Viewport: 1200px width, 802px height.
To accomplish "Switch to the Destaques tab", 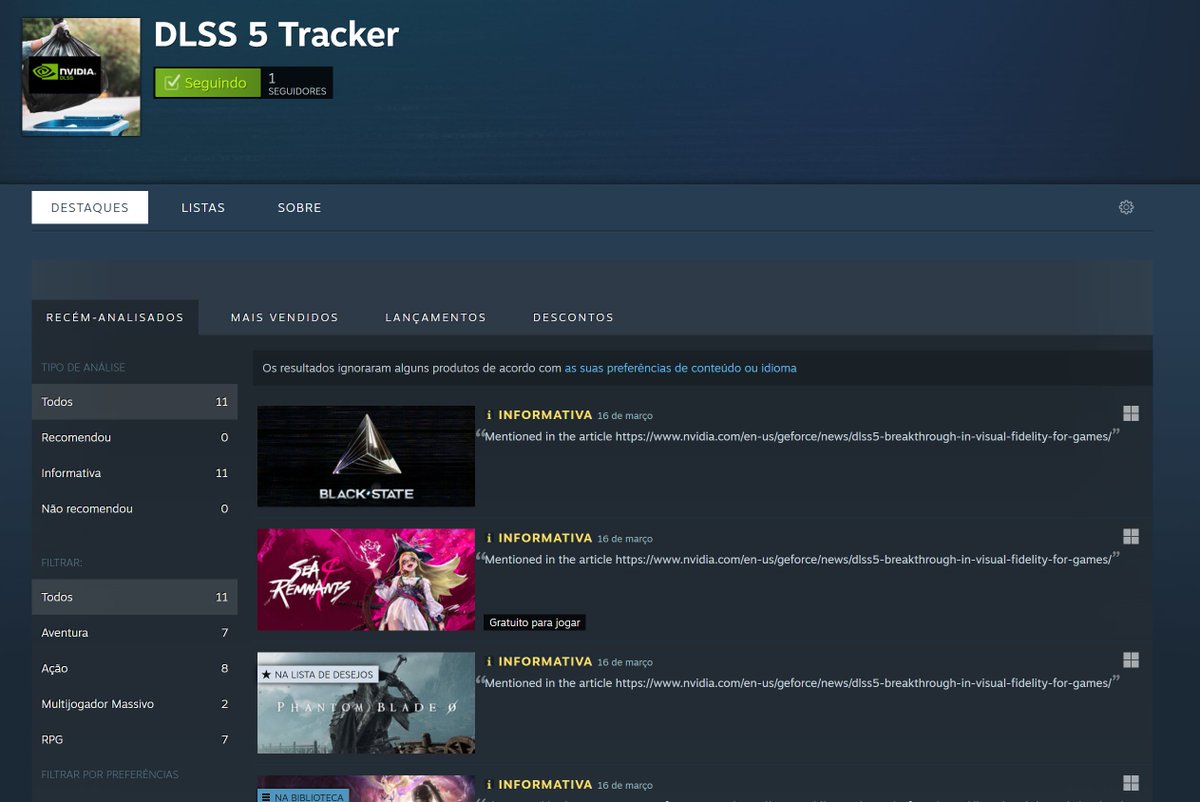I will click(x=90, y=207).
